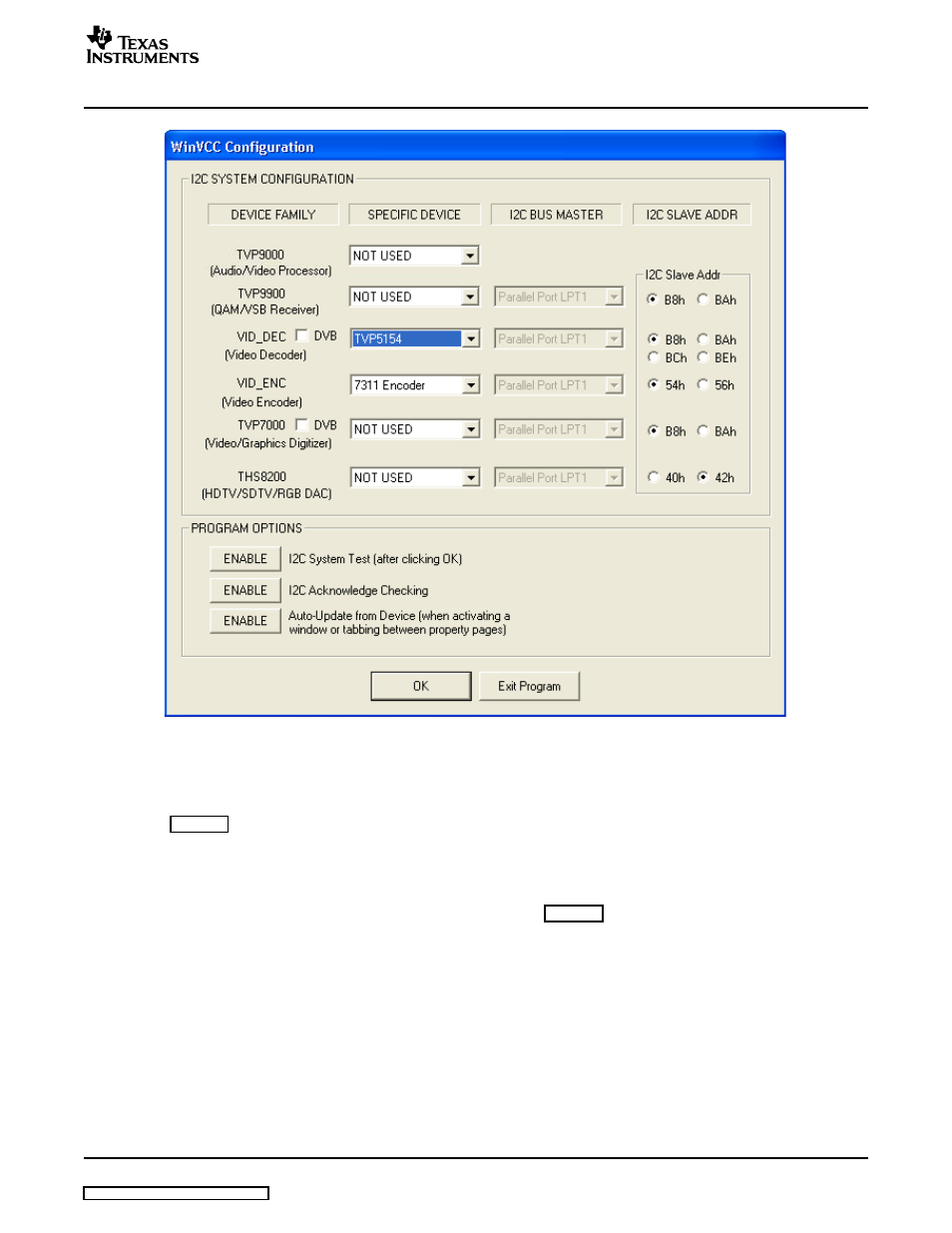
Task: Open the THS8200 I2C bus master dropdown
Action: click(x=559, y=478)
